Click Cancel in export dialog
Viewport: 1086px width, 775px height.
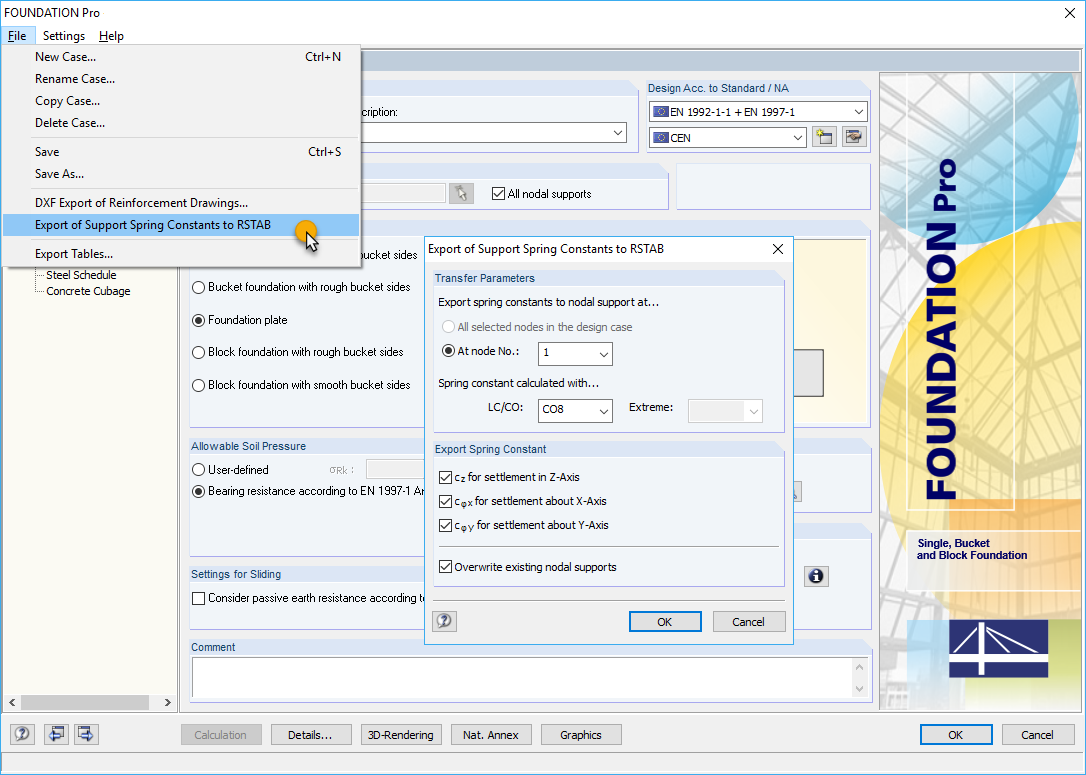[749, 622]
